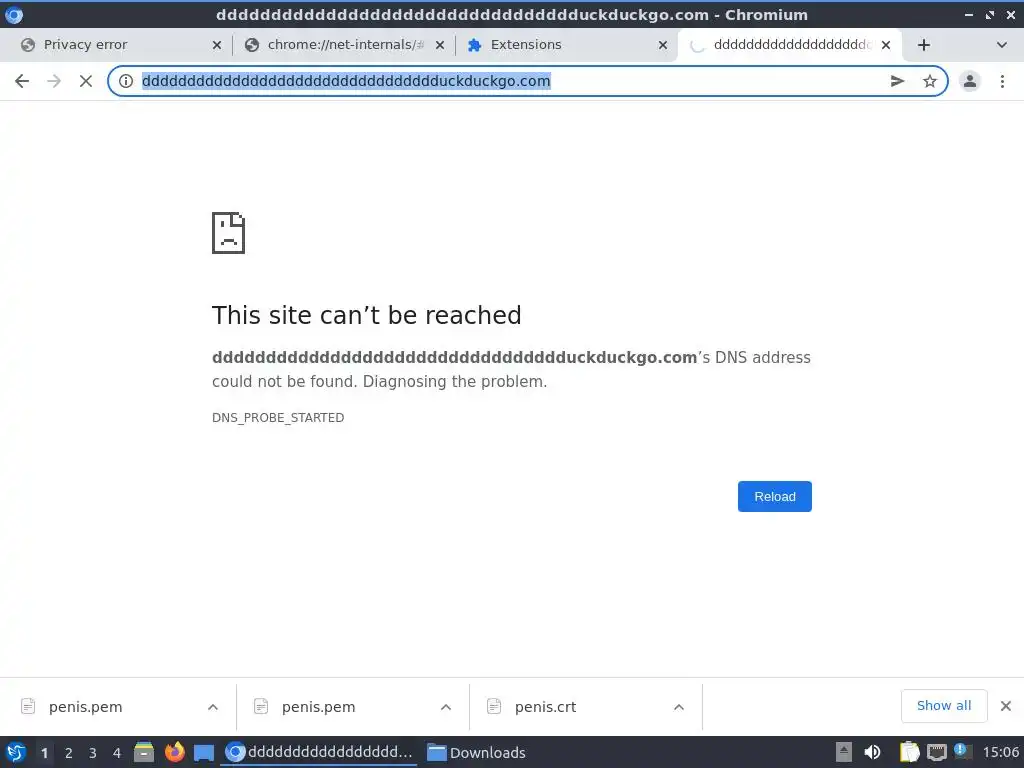The width and height of the screenshot is (1024, 768).
Task: Launch Firefox from the taskbar
Action: [x=174, y=752]
